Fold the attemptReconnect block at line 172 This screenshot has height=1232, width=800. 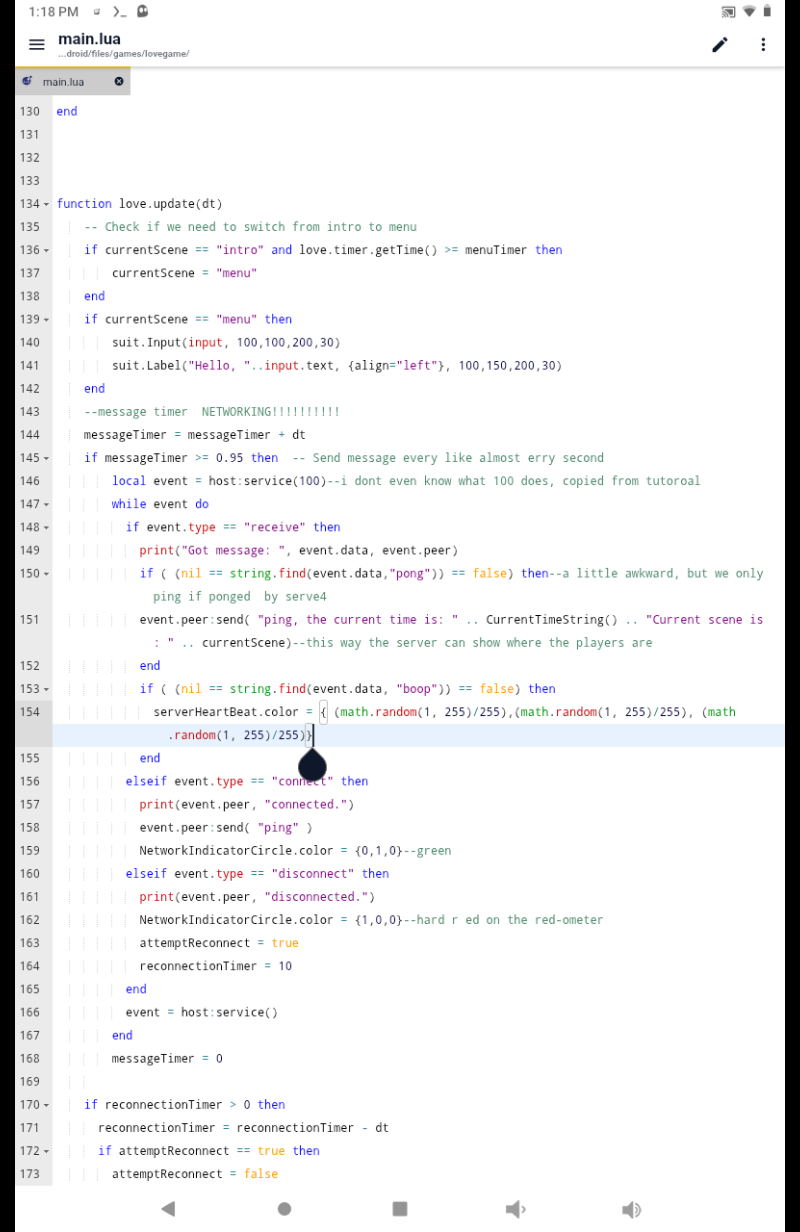tap(47, 1151)
